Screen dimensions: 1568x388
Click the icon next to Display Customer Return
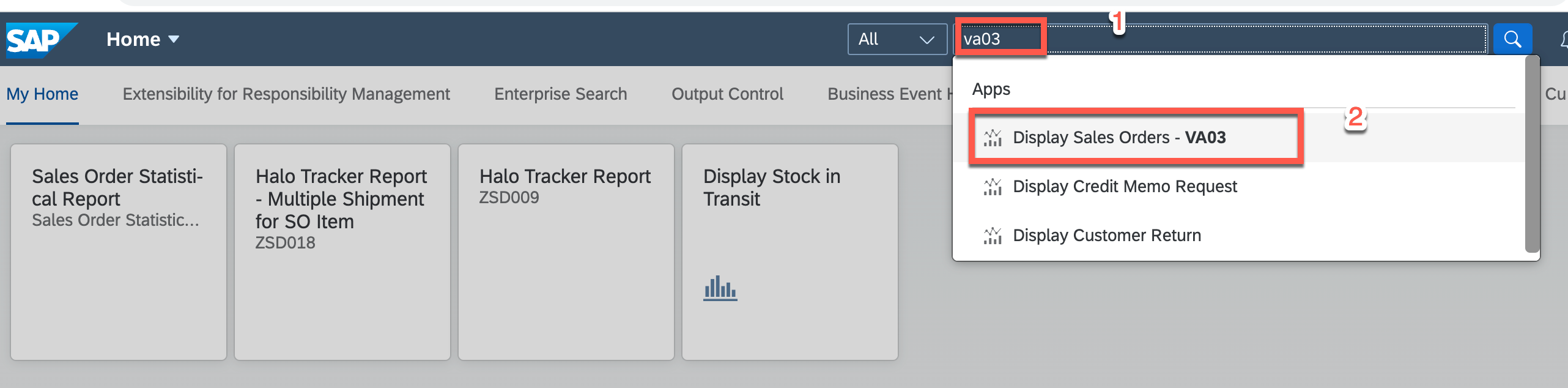tap(992, 236)
